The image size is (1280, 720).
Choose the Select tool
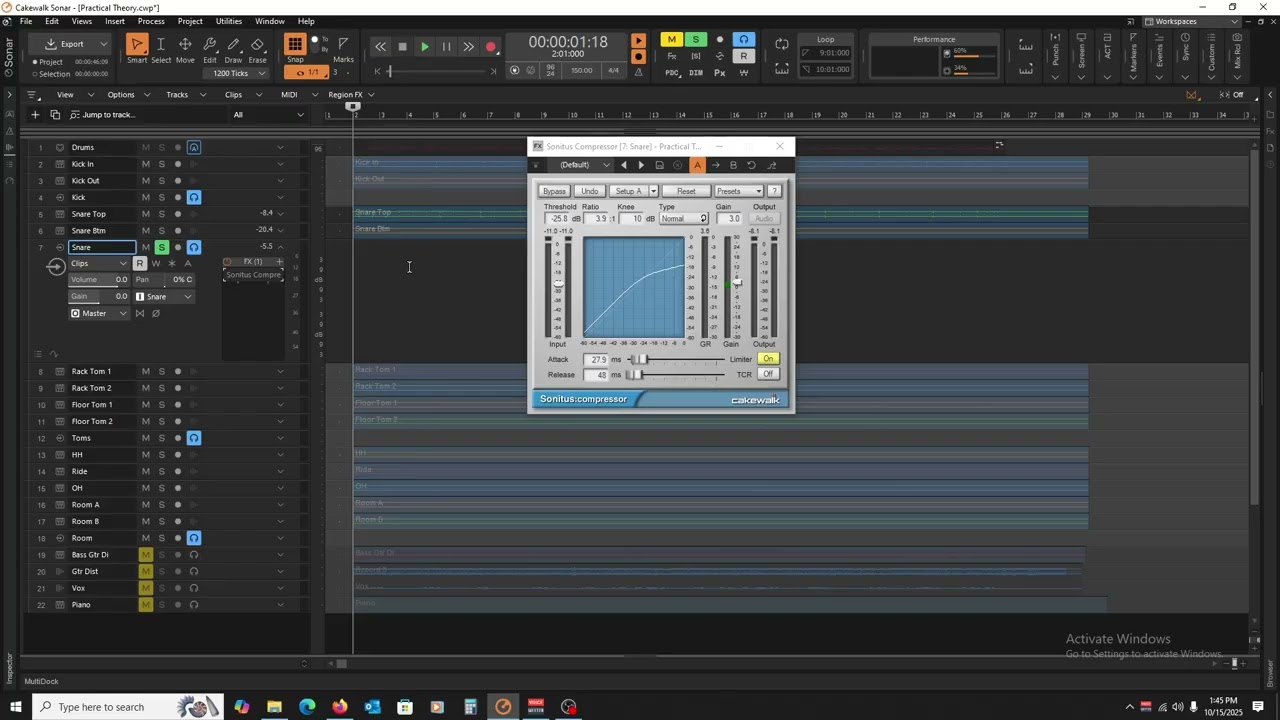coord(160,45)
